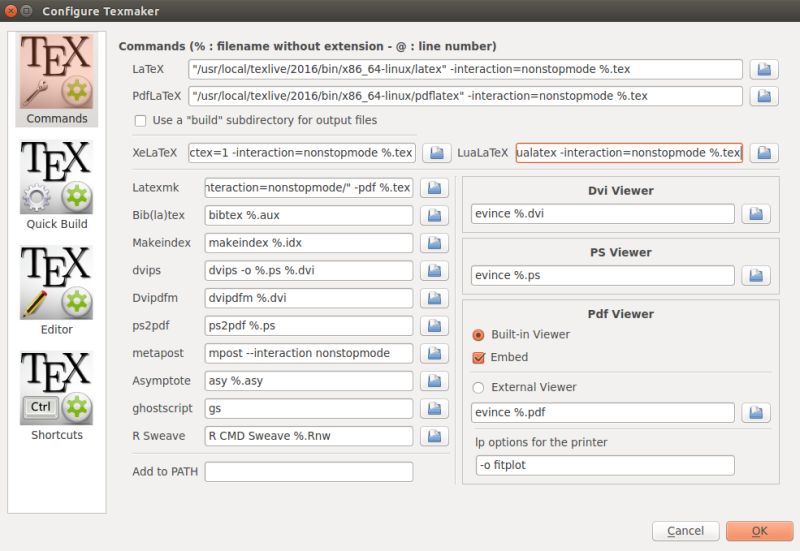Focus the Makeindex command field
The width and height of the screenshot is (800, 551).
tap(309, 243)
